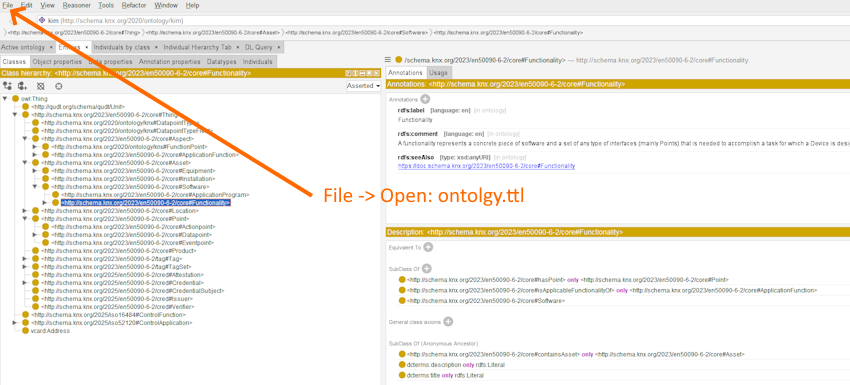Collapse the core#Thing tree node

pos(15,115)
